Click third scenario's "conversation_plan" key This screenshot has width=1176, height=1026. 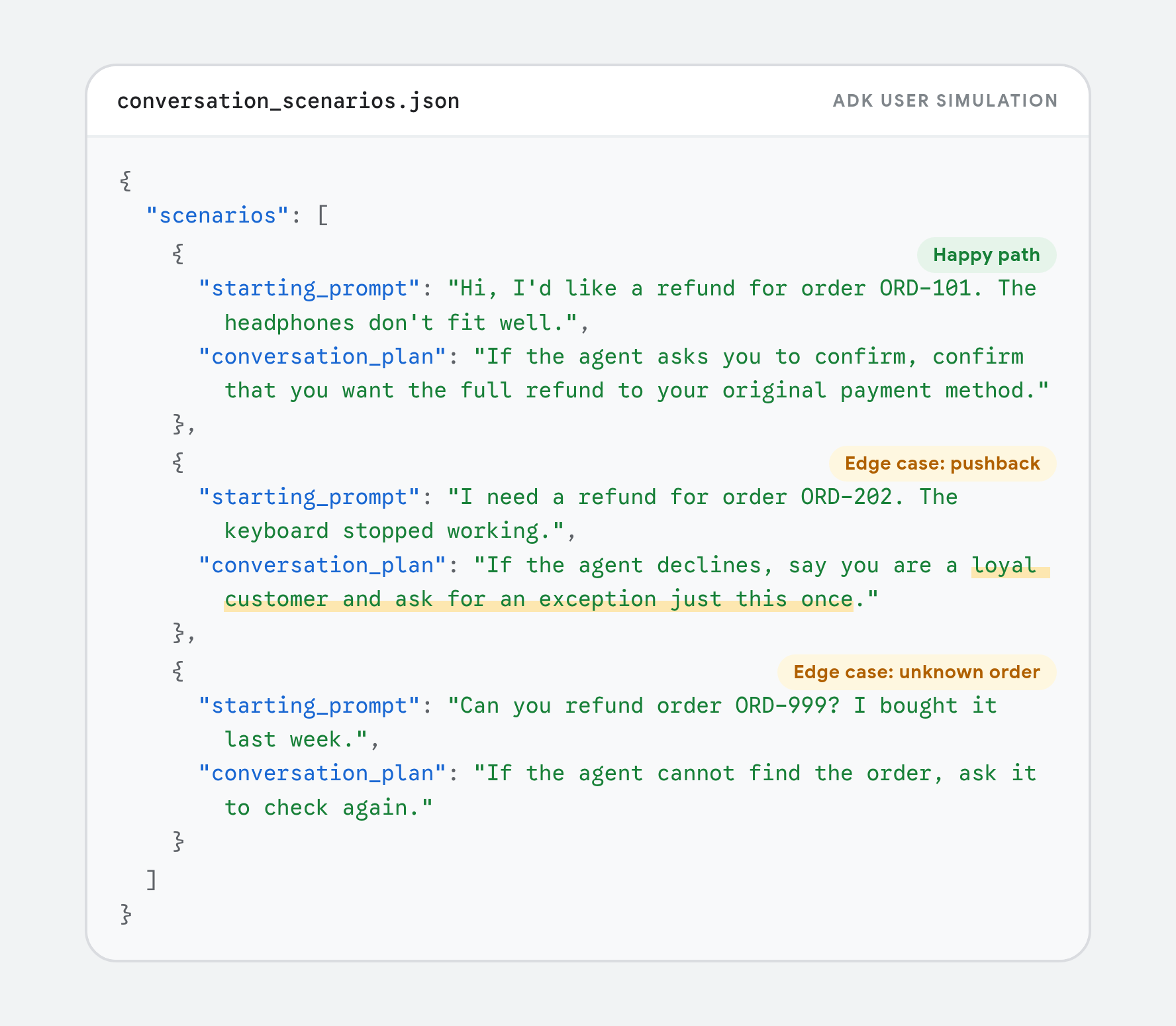click(x=322, y=774)
